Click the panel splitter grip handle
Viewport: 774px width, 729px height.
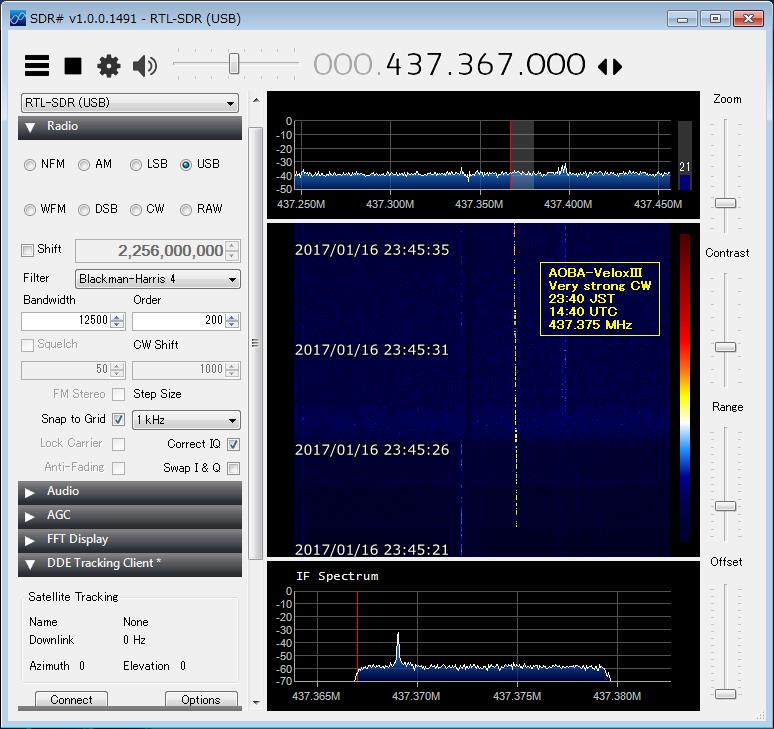pyautogui.click(x=255, y=343)
